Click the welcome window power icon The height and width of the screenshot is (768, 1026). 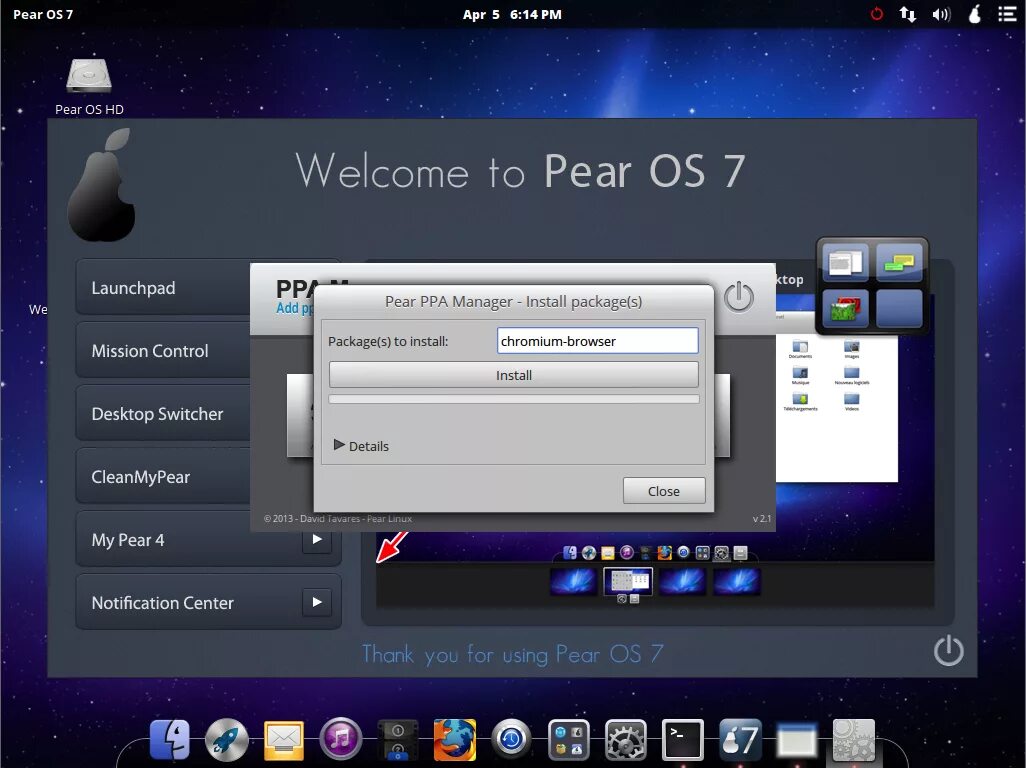point(948,651)
